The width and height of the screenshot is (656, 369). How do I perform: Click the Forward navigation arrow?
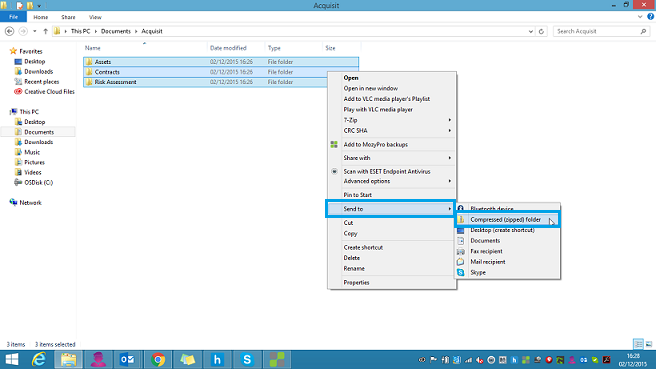pos(23,31)
